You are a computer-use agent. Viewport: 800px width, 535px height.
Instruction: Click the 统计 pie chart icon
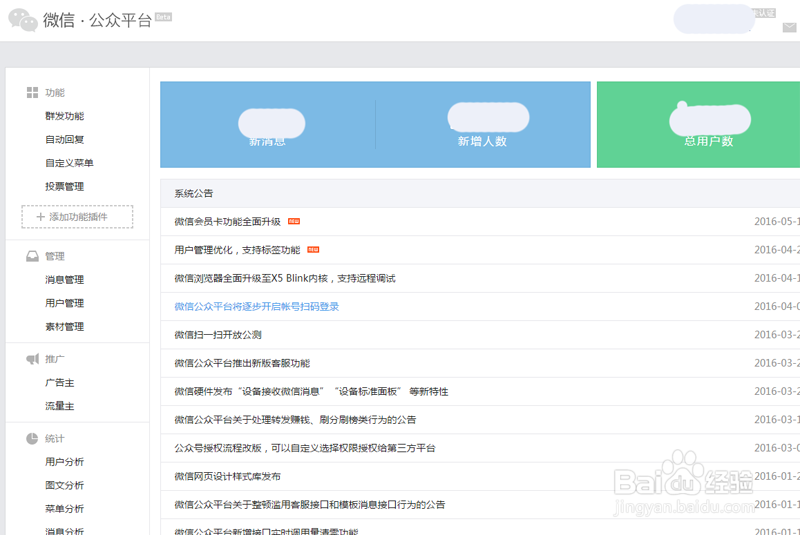(x=32, y=438)
